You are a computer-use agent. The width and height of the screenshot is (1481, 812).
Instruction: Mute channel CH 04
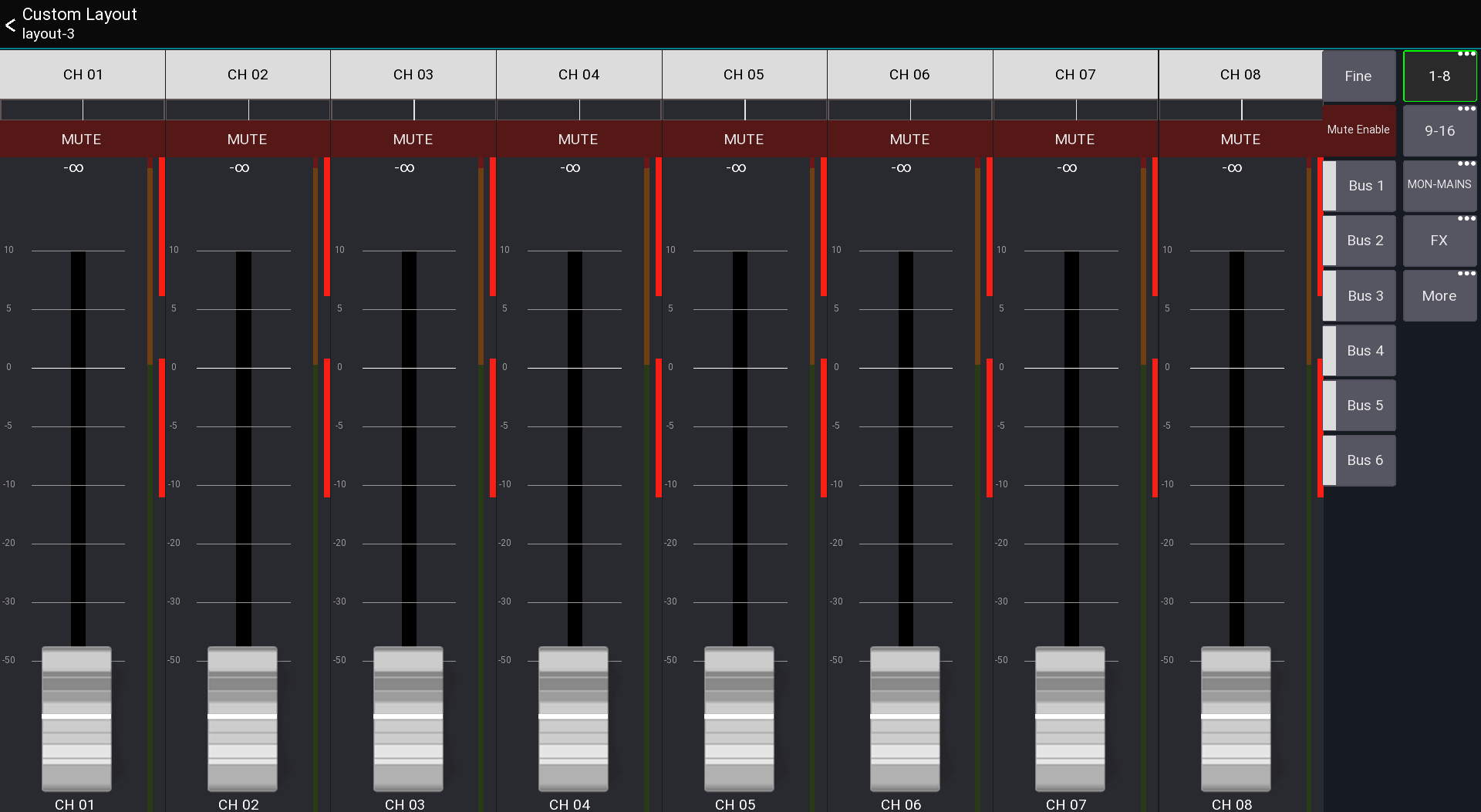point(579,139)
